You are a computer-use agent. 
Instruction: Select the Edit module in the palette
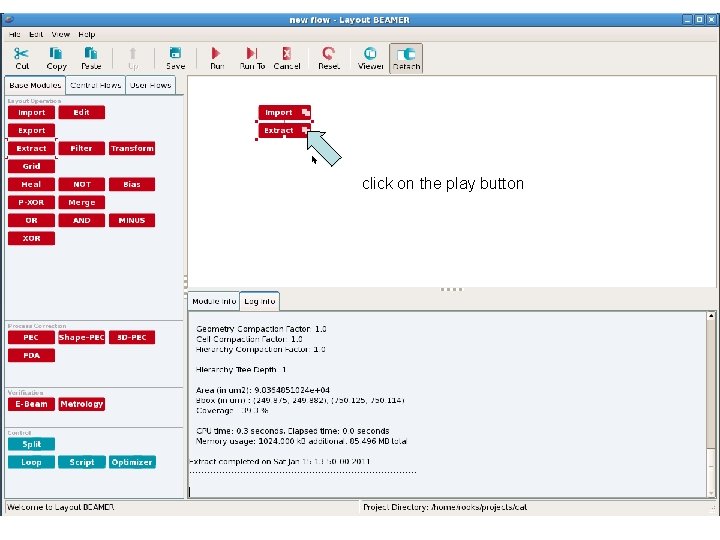click(82, 112)
